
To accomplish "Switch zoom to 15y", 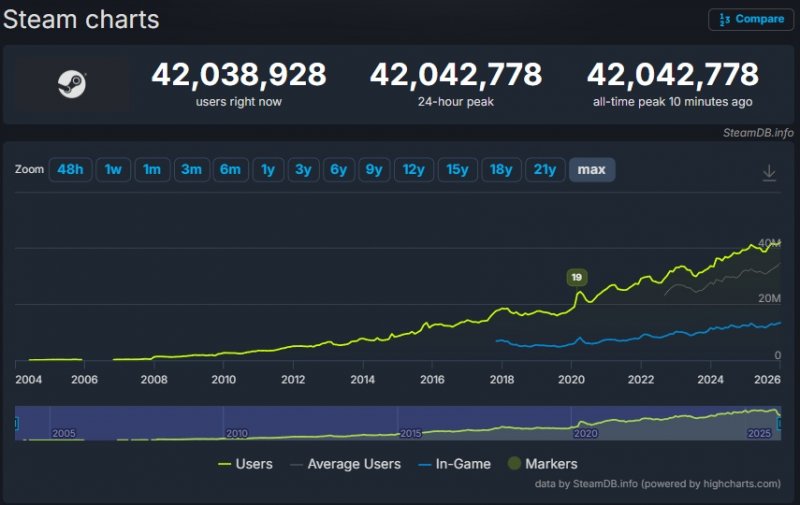I will (457, 169).
